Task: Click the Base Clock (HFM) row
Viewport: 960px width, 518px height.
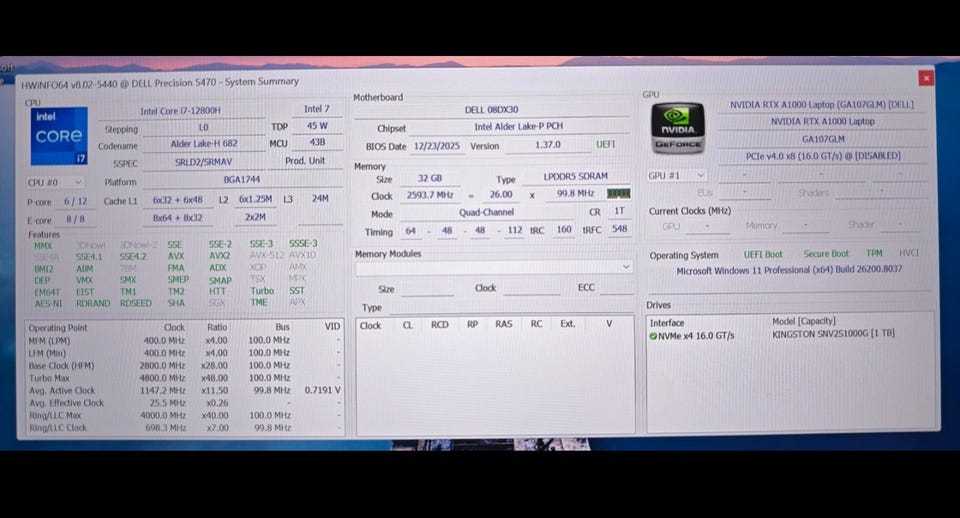Action: (x=184, y=366)
